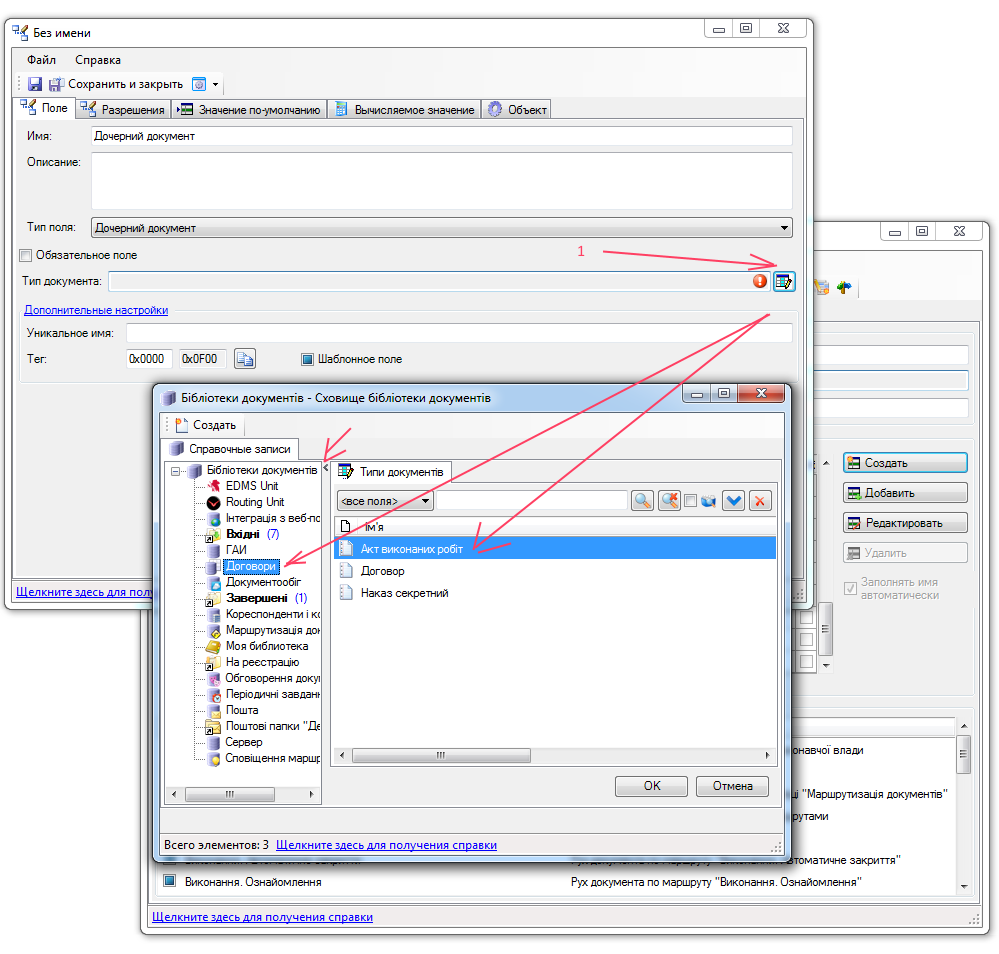Click the red X filter button
The width and height of the screenshot is (999, 954).
tap(760, 501)
